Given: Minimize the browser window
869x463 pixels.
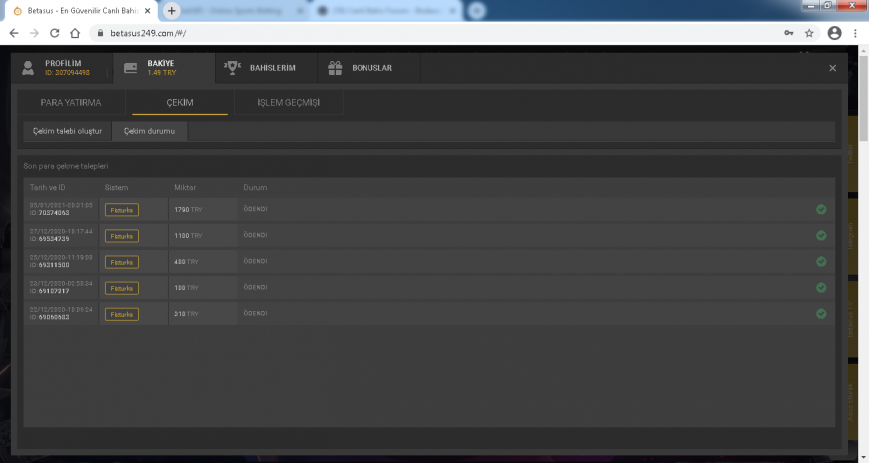Looking at the screenshot, I should click(810, 6).
